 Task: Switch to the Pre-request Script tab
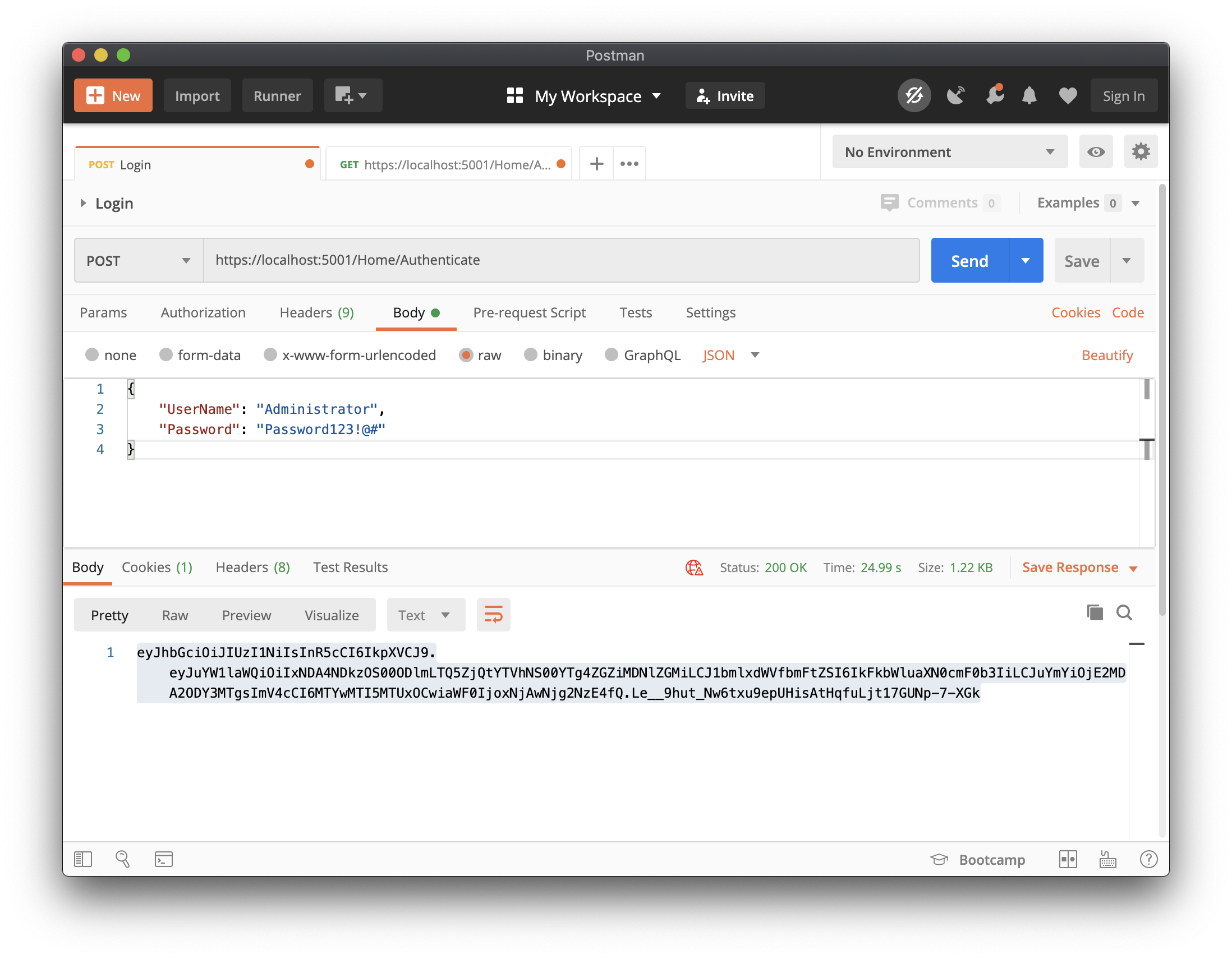click(x=529, y=312)
